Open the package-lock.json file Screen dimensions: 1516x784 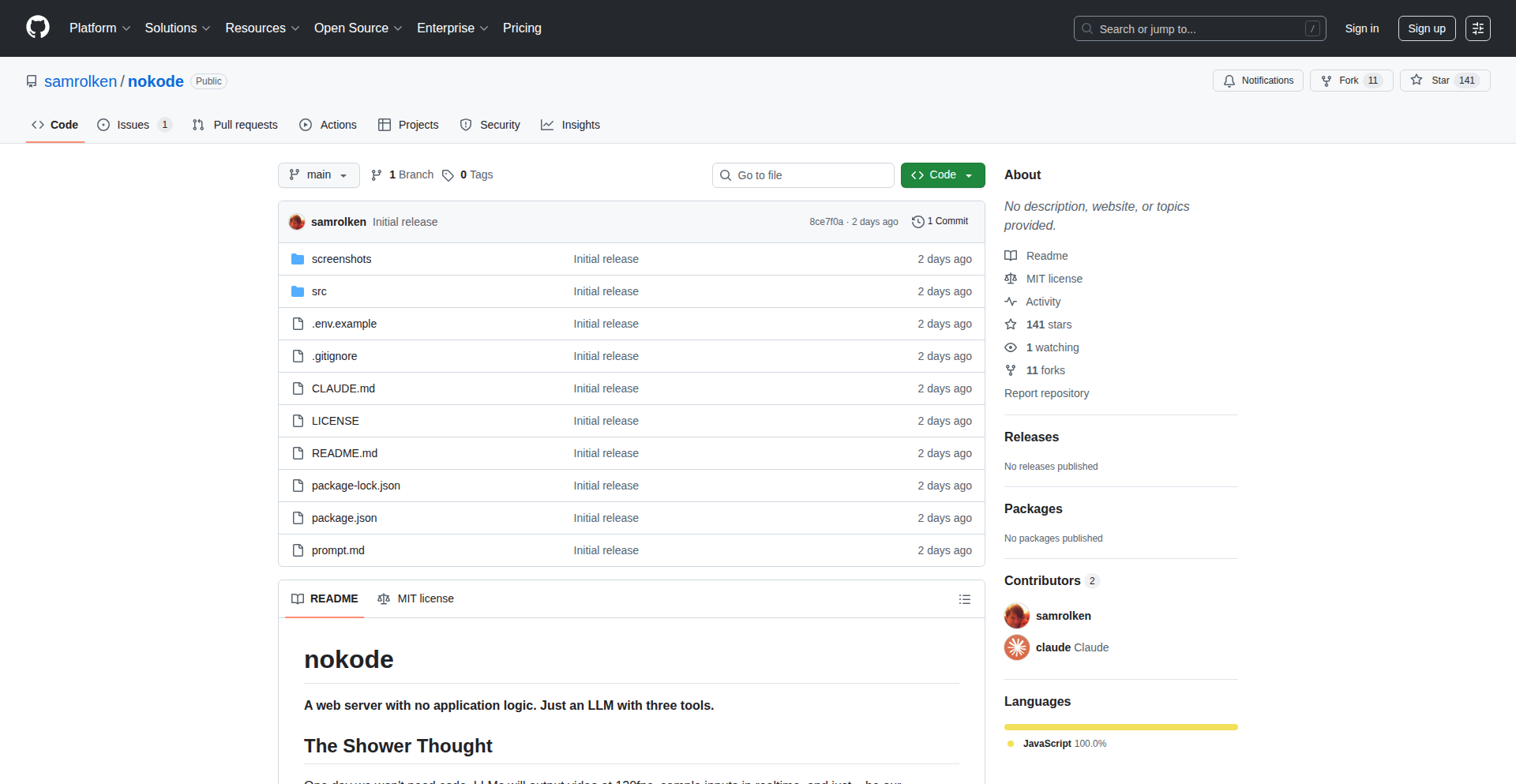coord(356,486)
